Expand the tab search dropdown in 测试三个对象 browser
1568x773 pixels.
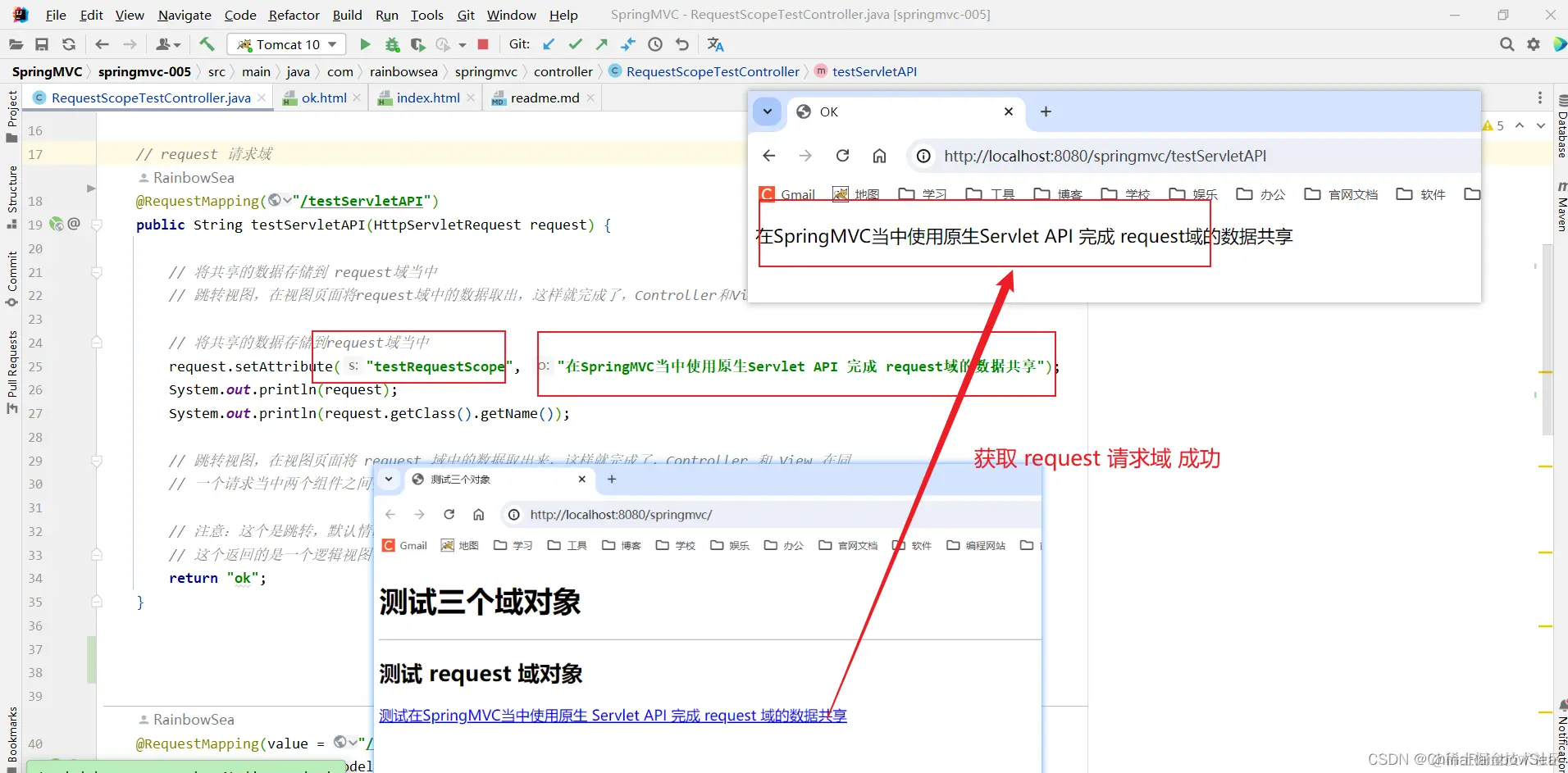389,480
